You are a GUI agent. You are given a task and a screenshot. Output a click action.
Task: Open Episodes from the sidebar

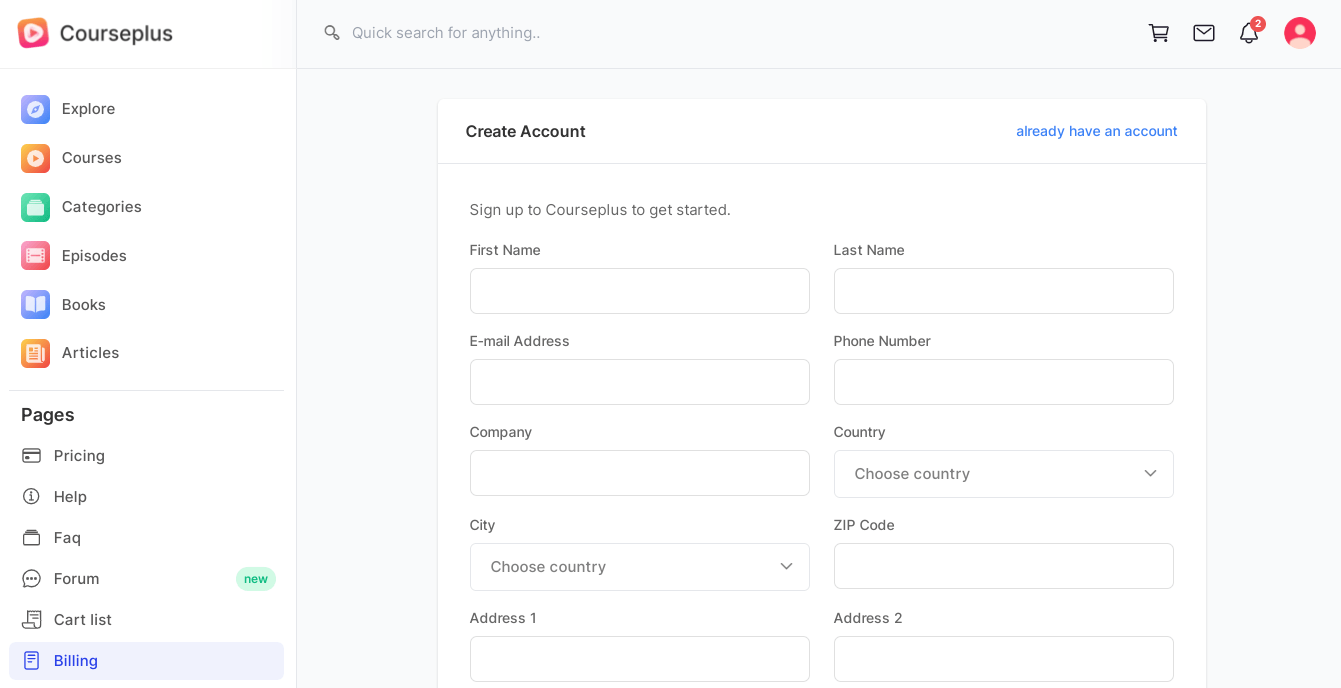click(94, 256)
